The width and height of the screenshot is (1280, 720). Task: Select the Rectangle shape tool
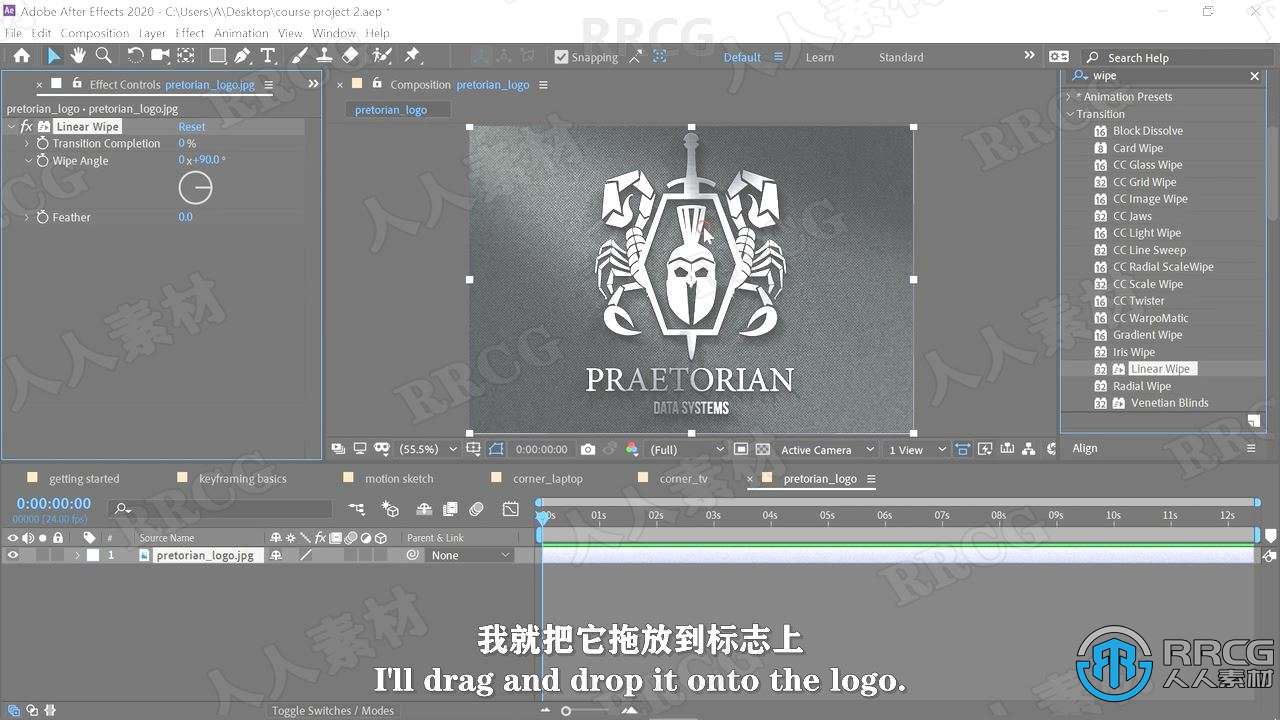[217, 56]
